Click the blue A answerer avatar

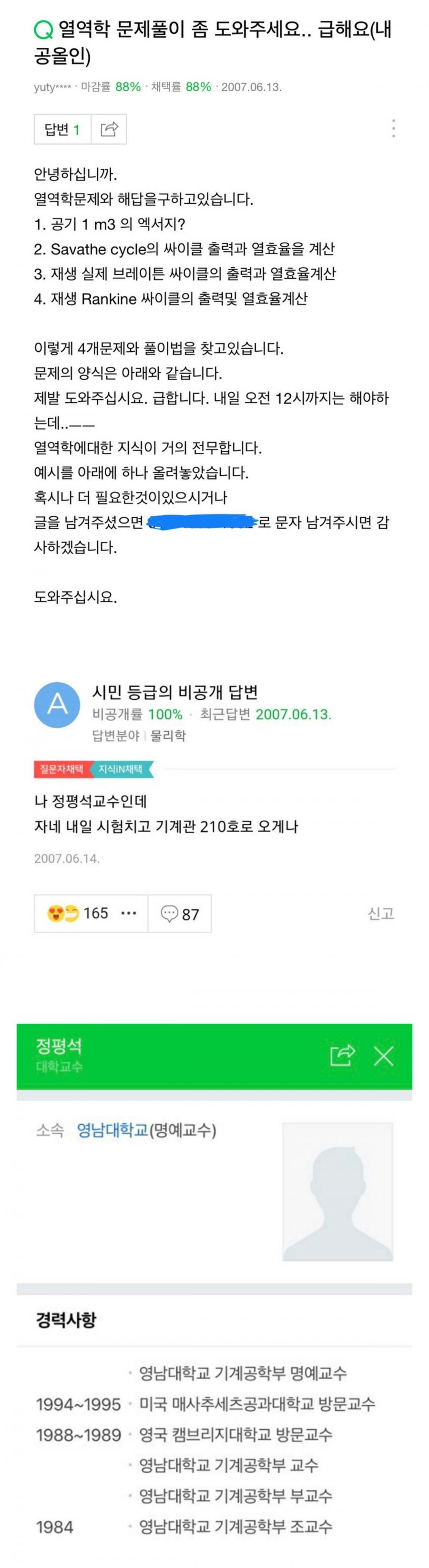coord(57,704)
